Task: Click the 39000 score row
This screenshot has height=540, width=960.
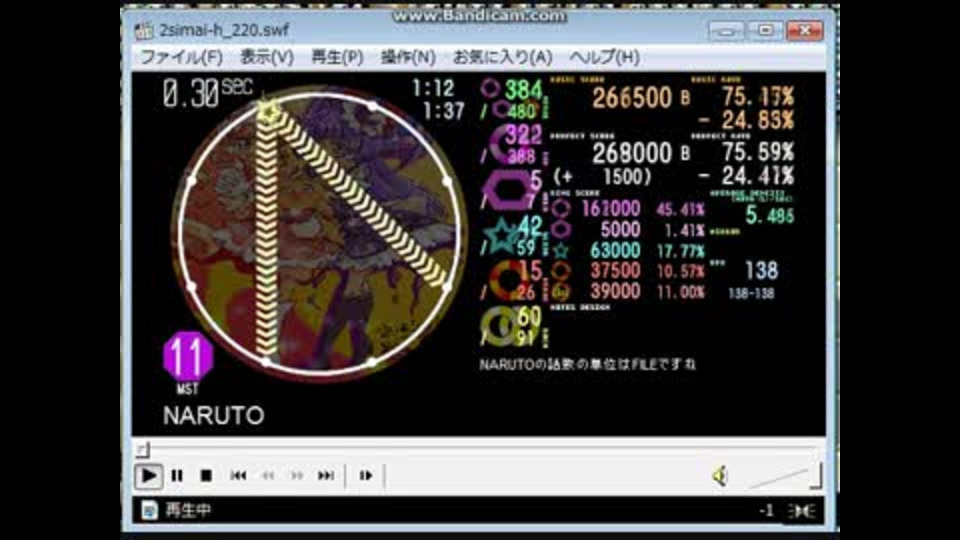Action: (628, 291)
